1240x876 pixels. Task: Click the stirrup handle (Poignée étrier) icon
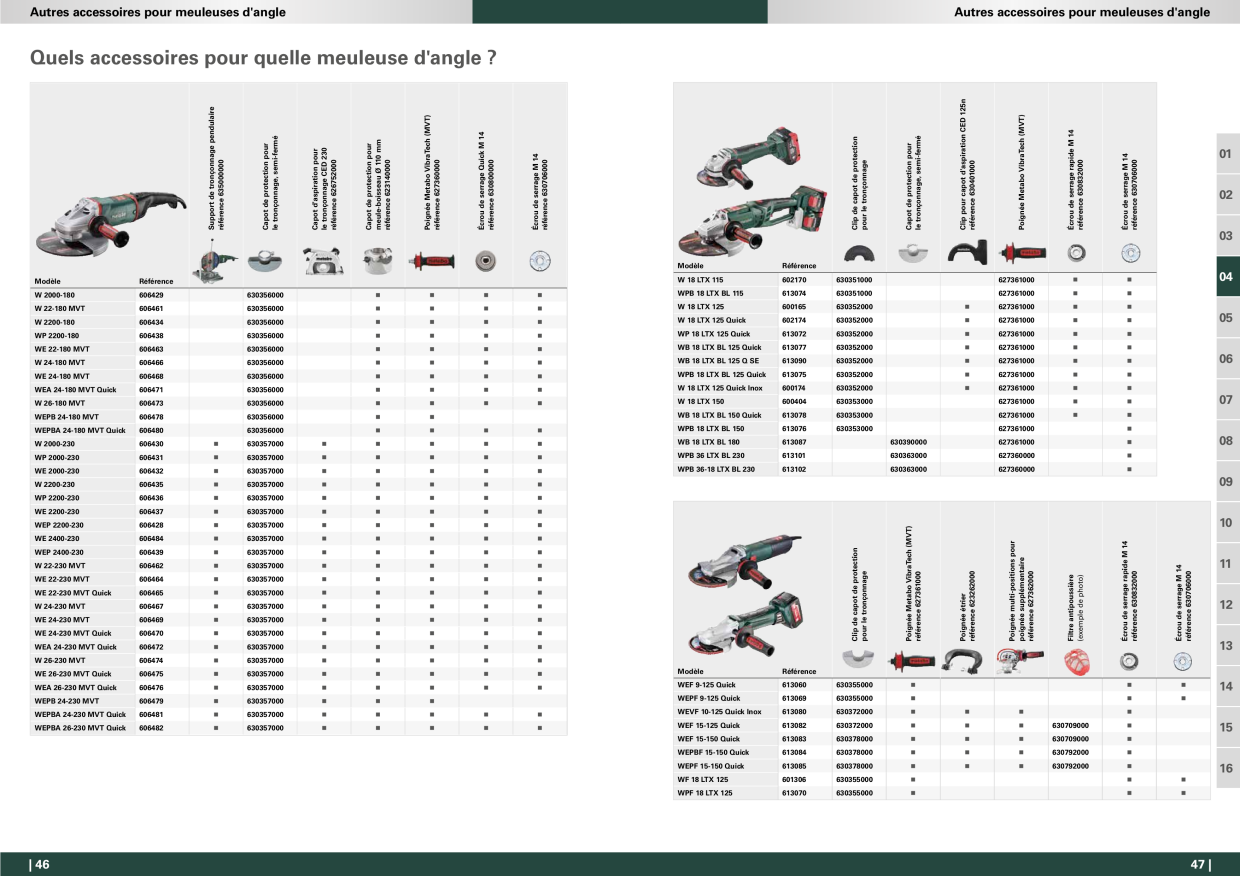tap(966, 659)
